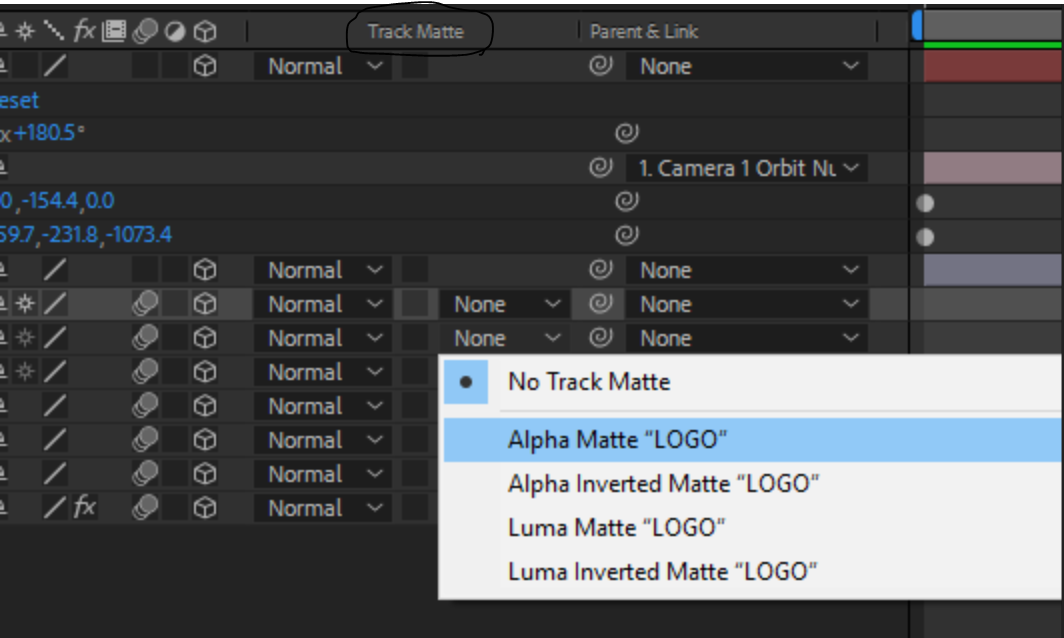Click the Adjustment Layer half-circle header icon

[175, 32]
